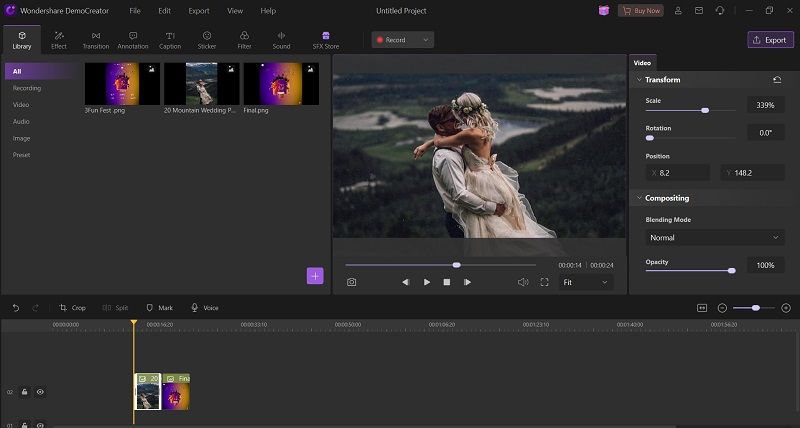Reset the Transform settings
Image resolution: width=800 pixels, height=428 pixels.
tap(777, 80)
